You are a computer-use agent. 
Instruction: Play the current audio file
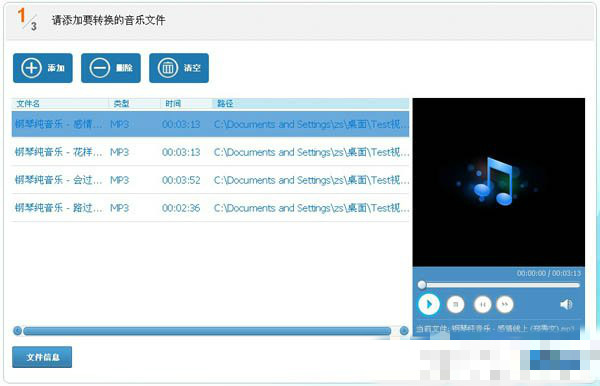pyautogui.click(x=429, y=305)
